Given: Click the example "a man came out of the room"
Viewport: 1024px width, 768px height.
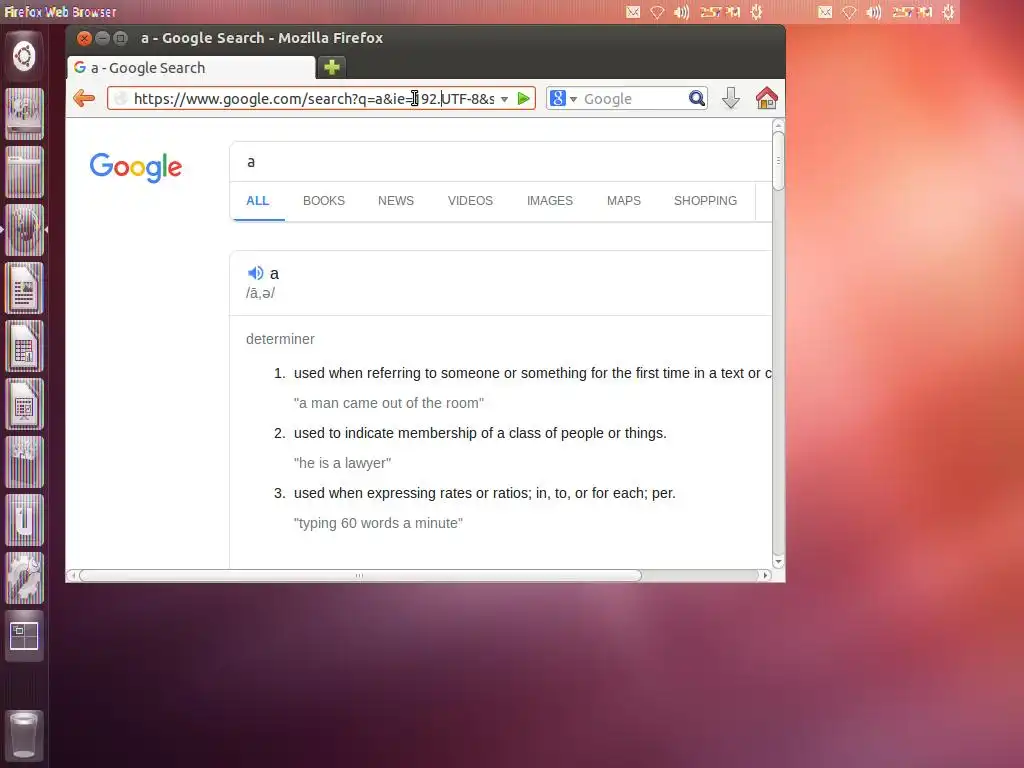Looking at the screenshot, I should point(389,403).
